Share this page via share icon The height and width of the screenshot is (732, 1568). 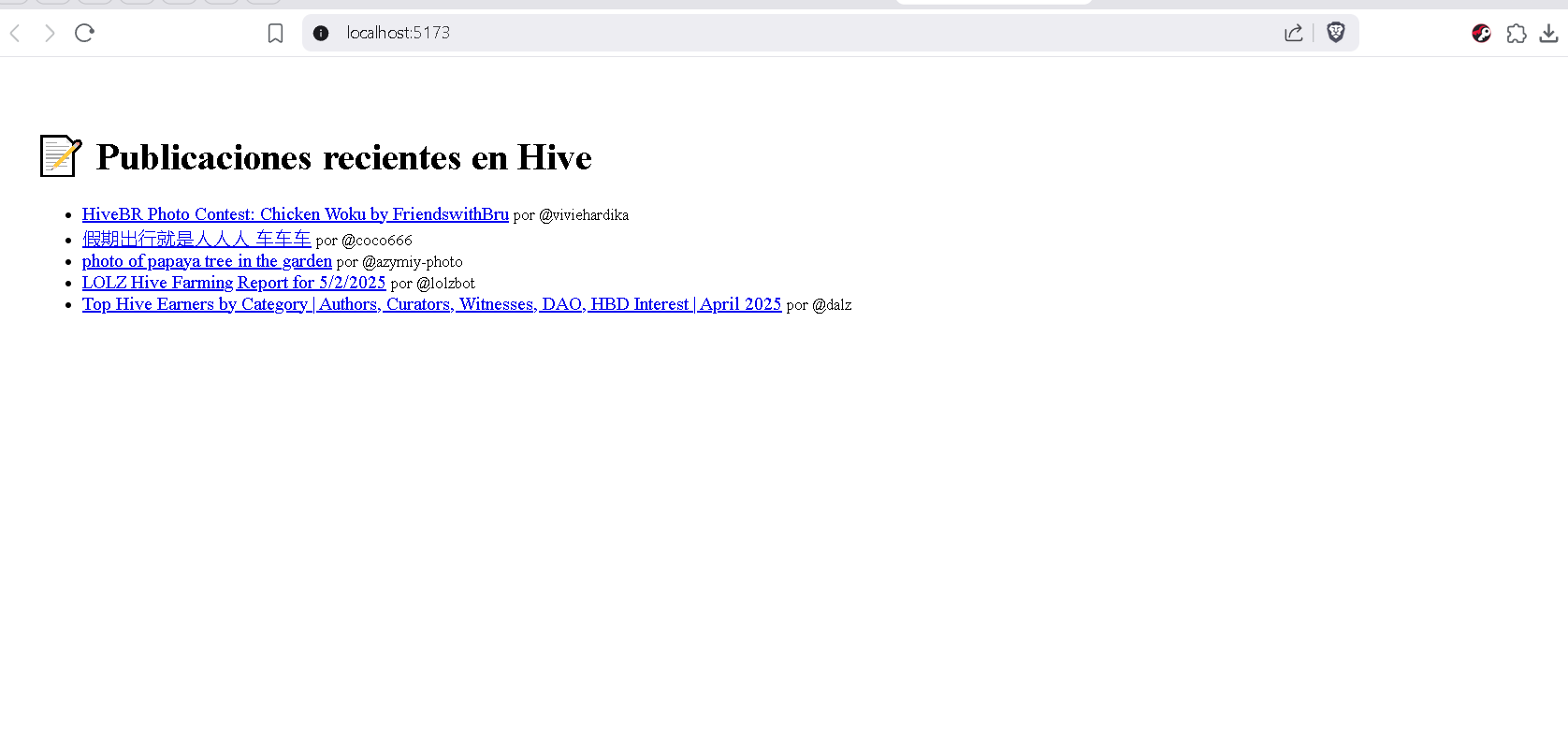pos(1294,34)
